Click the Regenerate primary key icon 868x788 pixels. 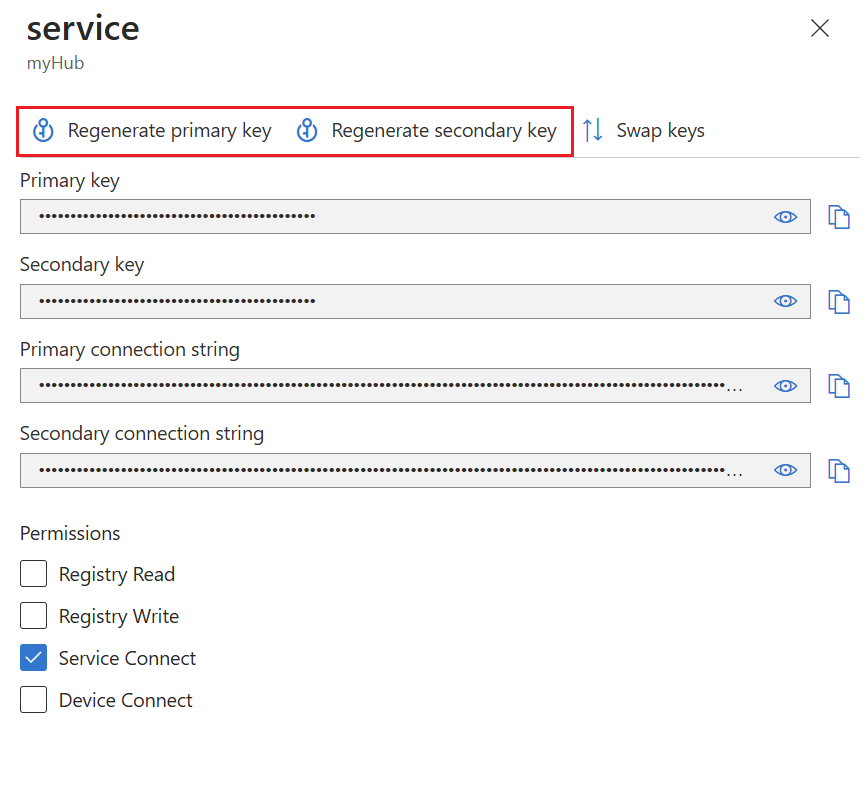tap(43, 131)
